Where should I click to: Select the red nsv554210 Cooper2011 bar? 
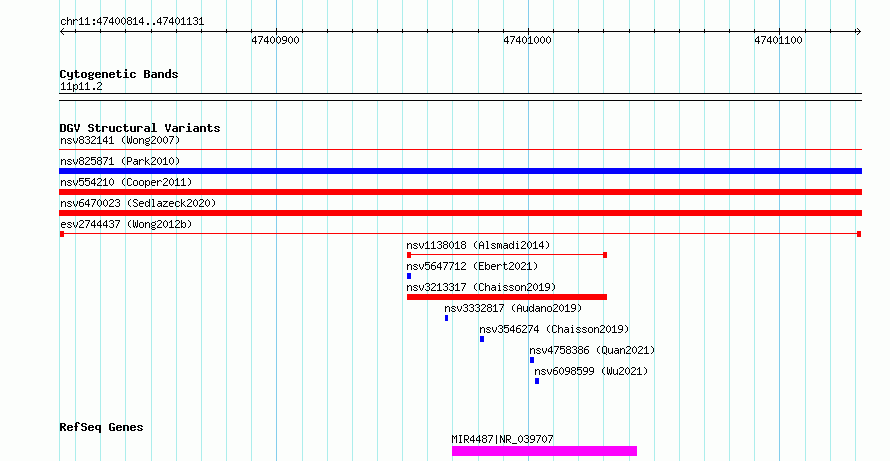pyautogui.click(x=460, y=192)
